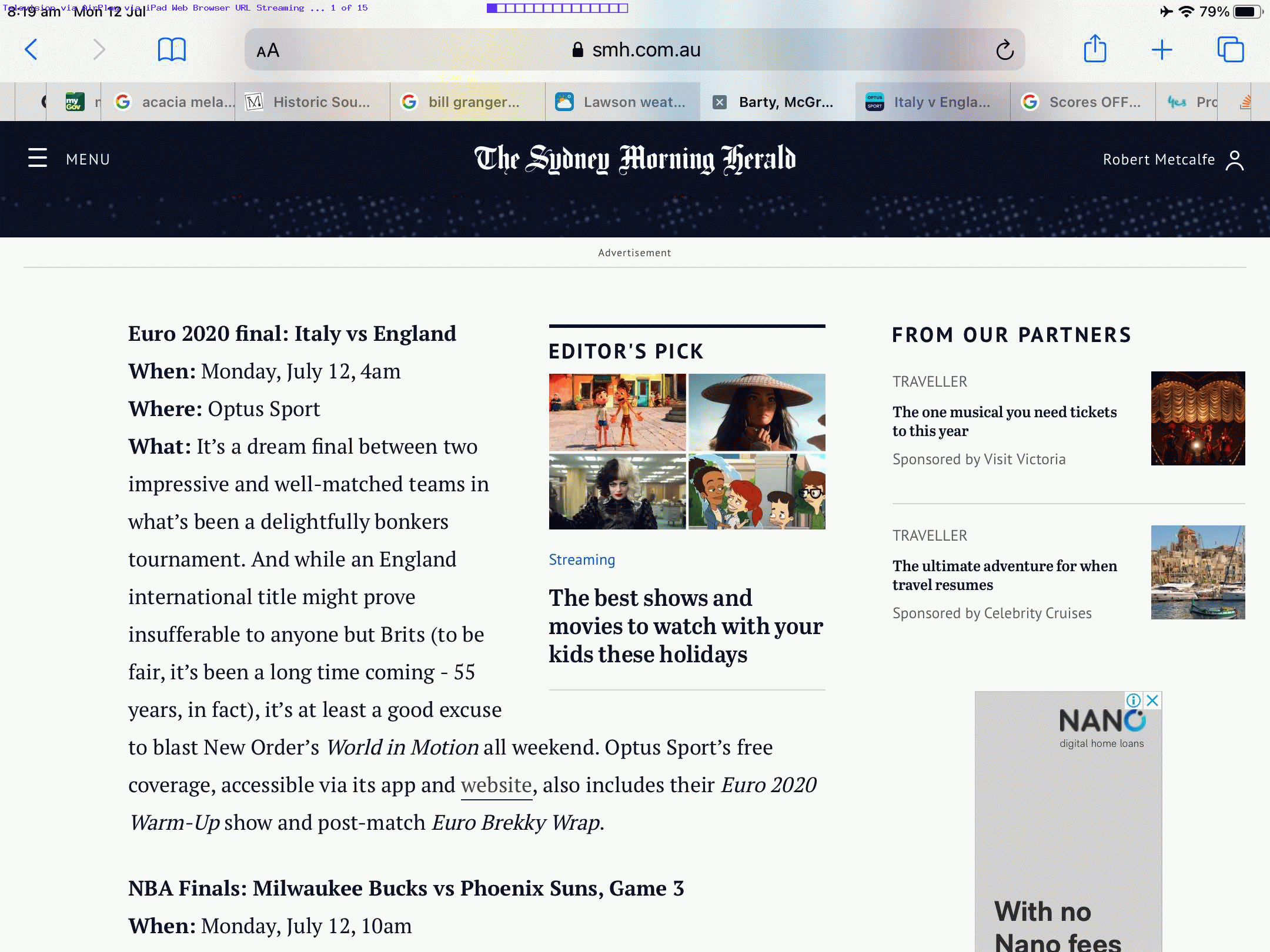Show all tabs overview icon
1270x952 pixels.
[x=1231, y=49]
